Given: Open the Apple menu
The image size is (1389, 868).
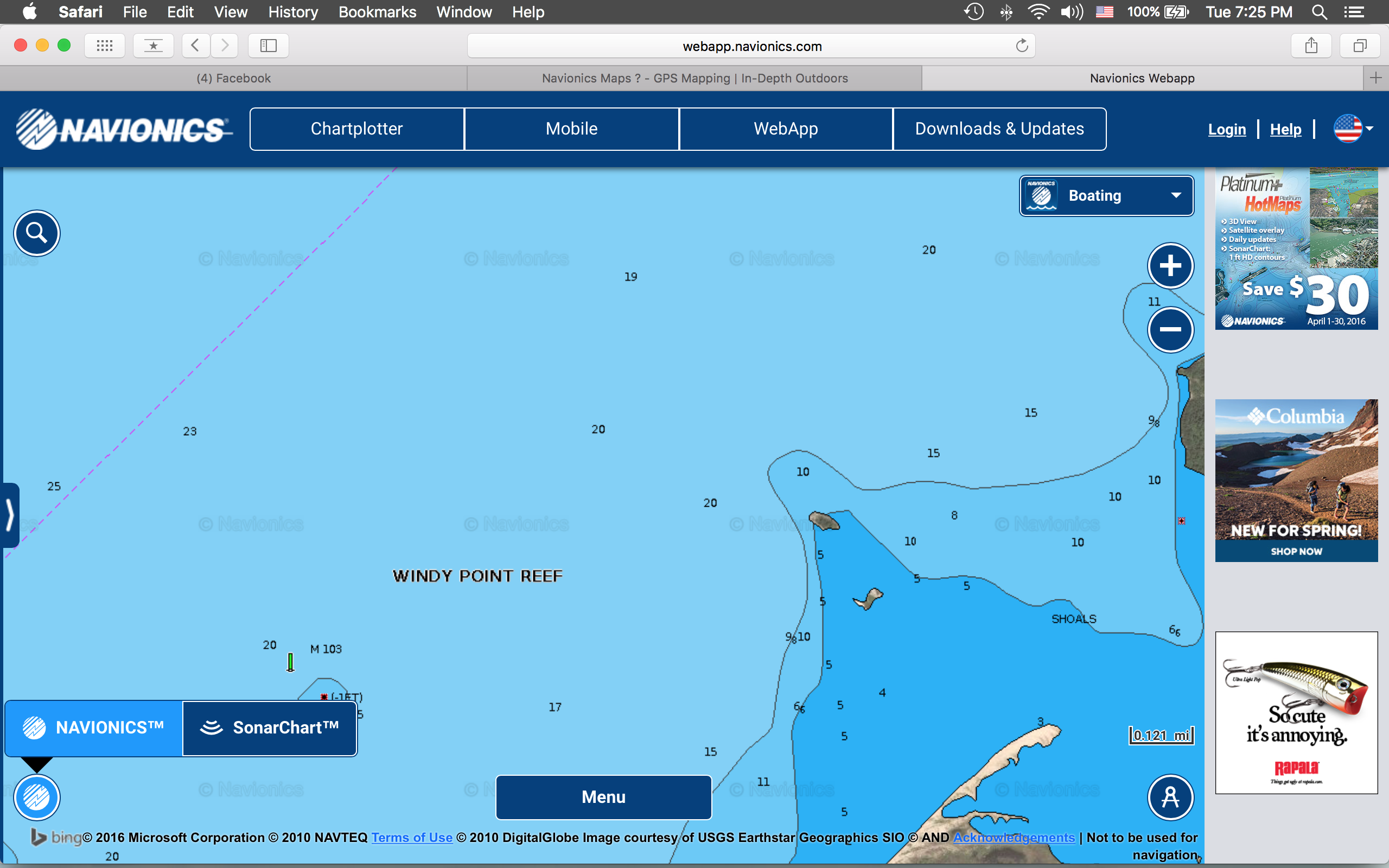Looking at the screenshot, I should point(29,12).
